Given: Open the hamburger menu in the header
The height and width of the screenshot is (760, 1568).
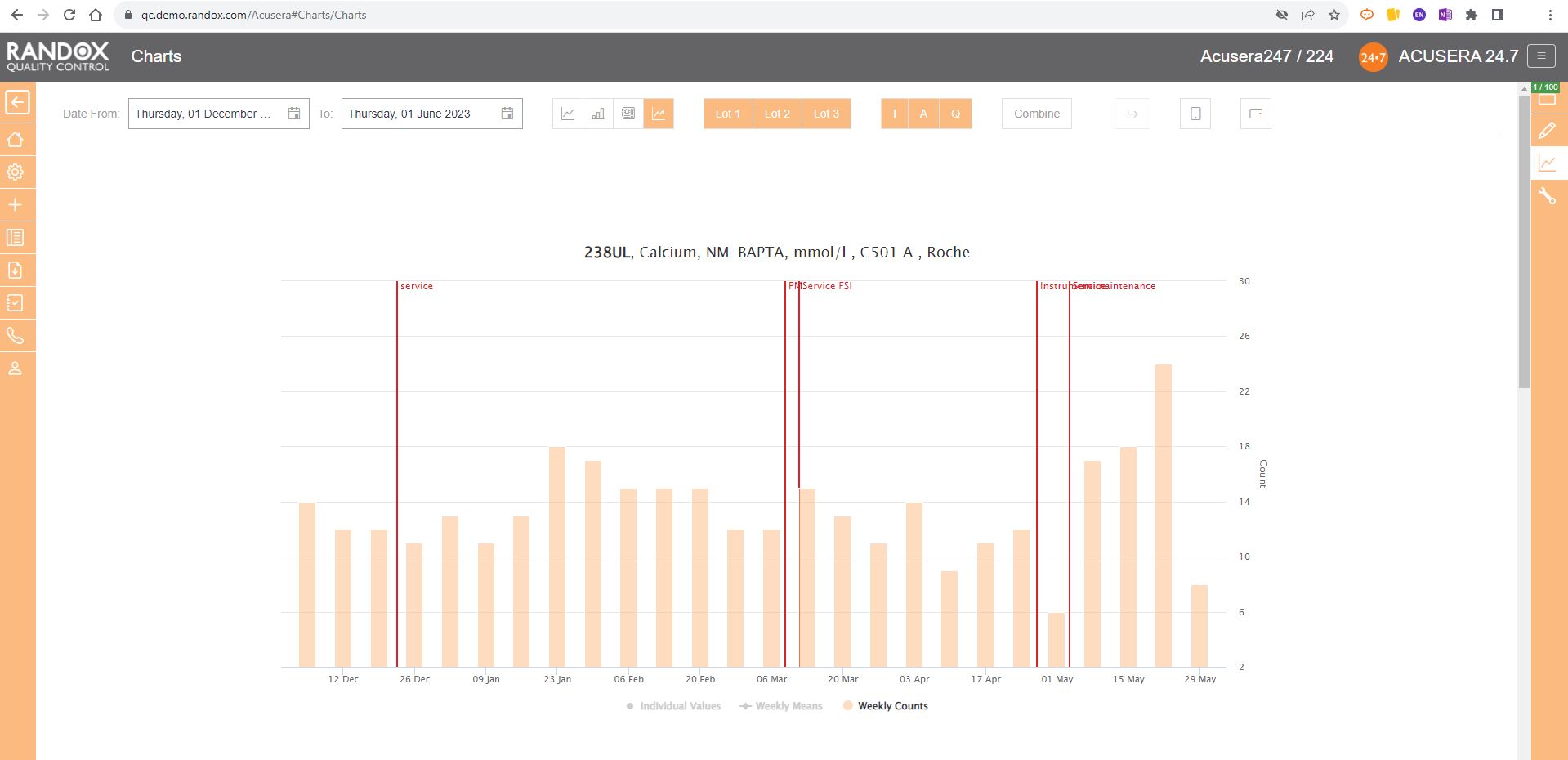Looking at the screenshot, I should 1541,56.
